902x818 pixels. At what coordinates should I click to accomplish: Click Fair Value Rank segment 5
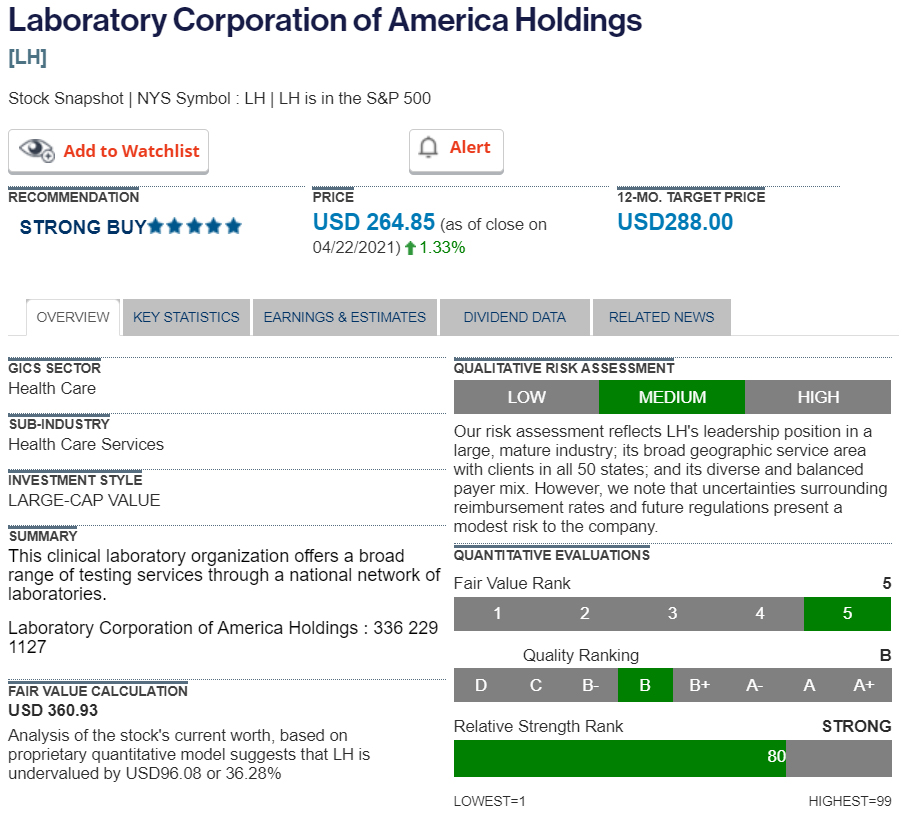click(x=847, y=613)
